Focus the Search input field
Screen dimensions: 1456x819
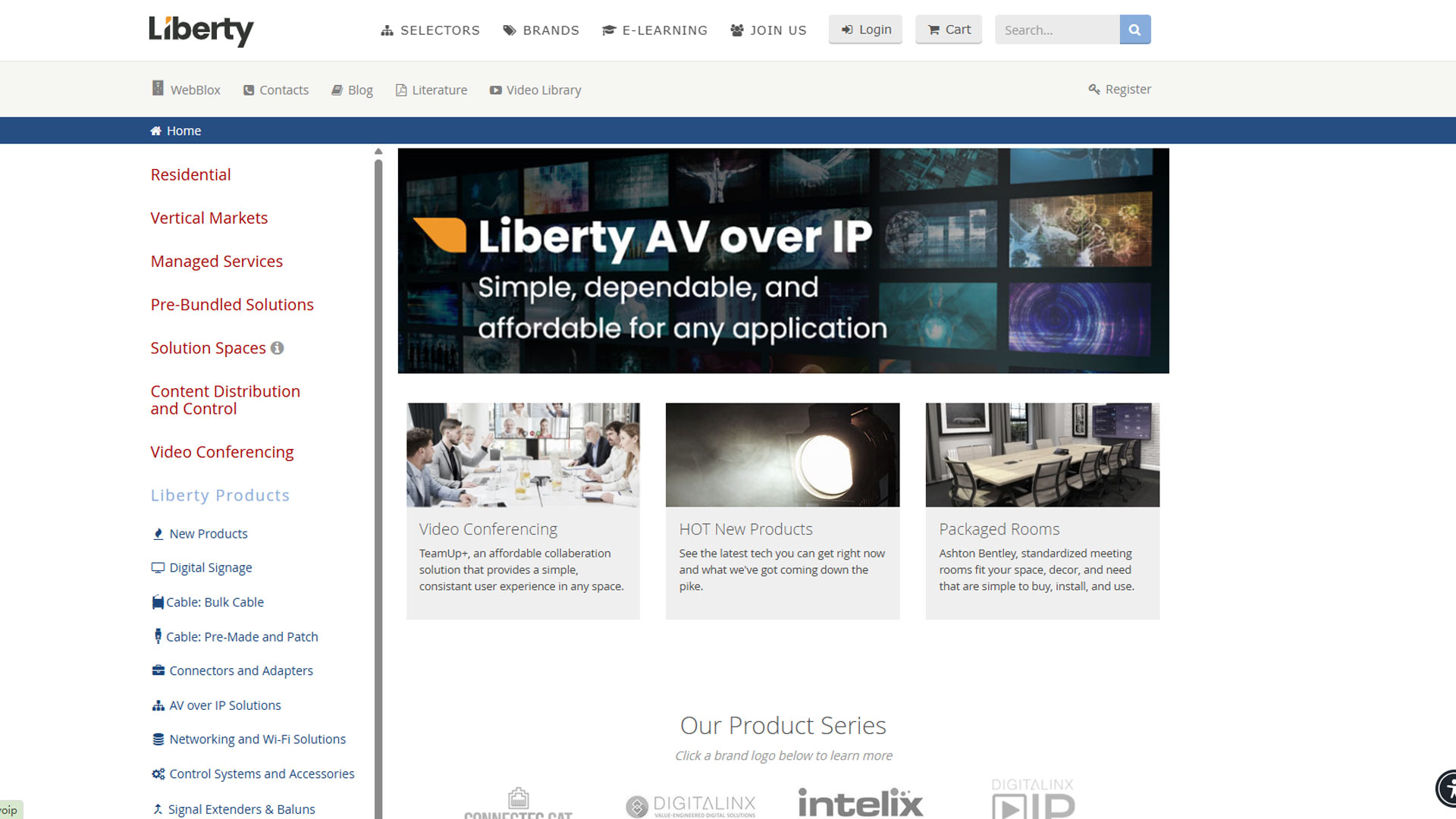1057,30
